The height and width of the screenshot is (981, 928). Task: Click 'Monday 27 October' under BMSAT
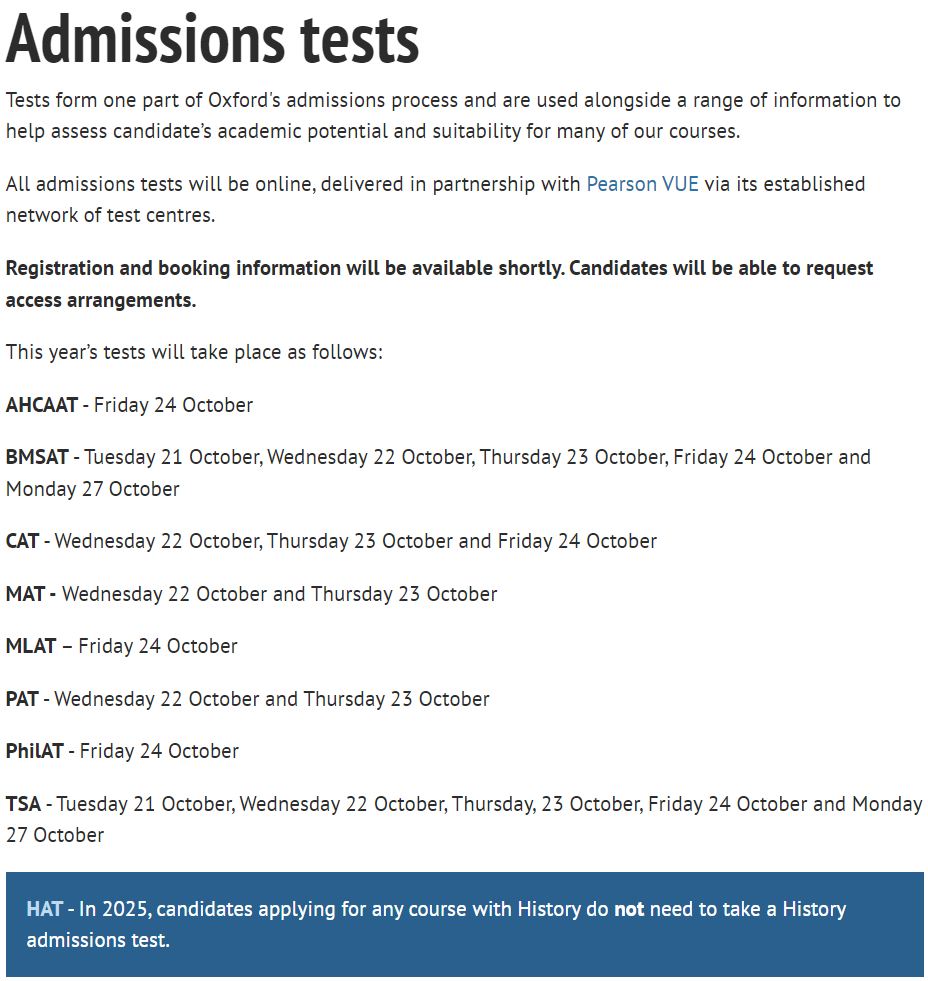[x=93, y=489]
